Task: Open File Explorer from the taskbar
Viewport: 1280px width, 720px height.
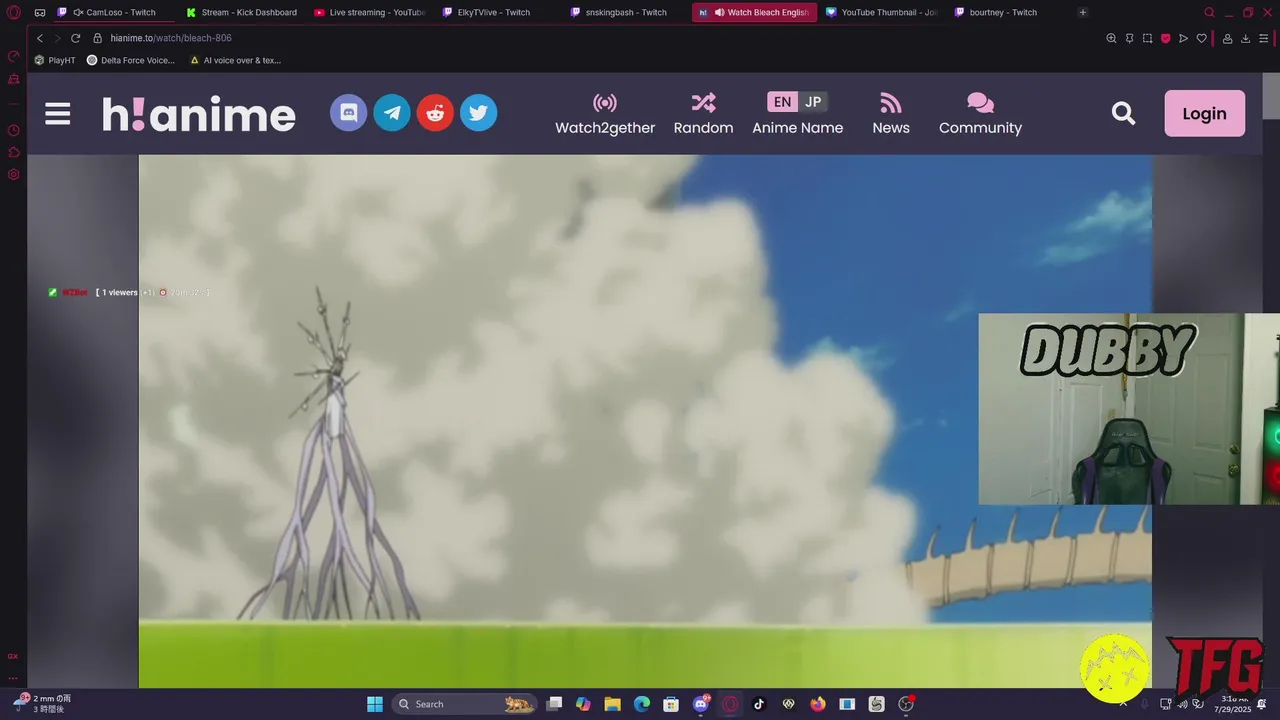Action: (612, 704)
